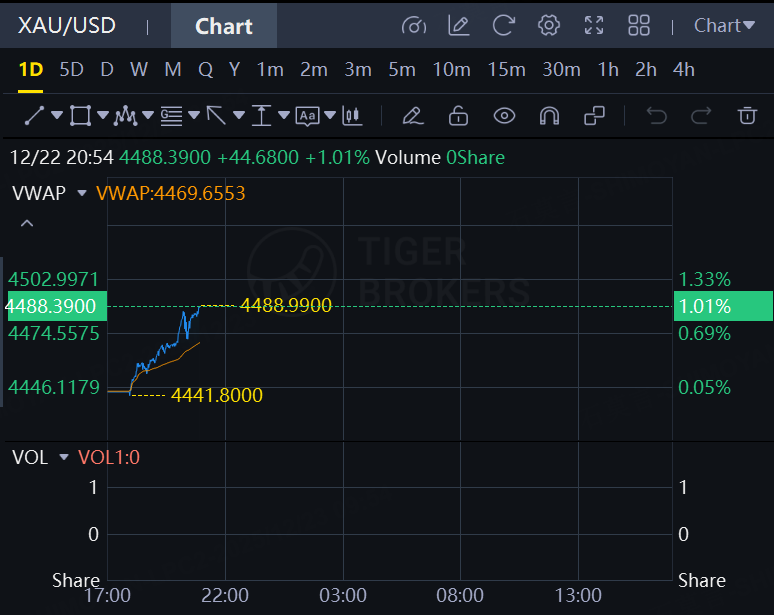774x615 pixels.
Task: Click the VWAP:4469.6553 value
Action: [x=170, y=193]
